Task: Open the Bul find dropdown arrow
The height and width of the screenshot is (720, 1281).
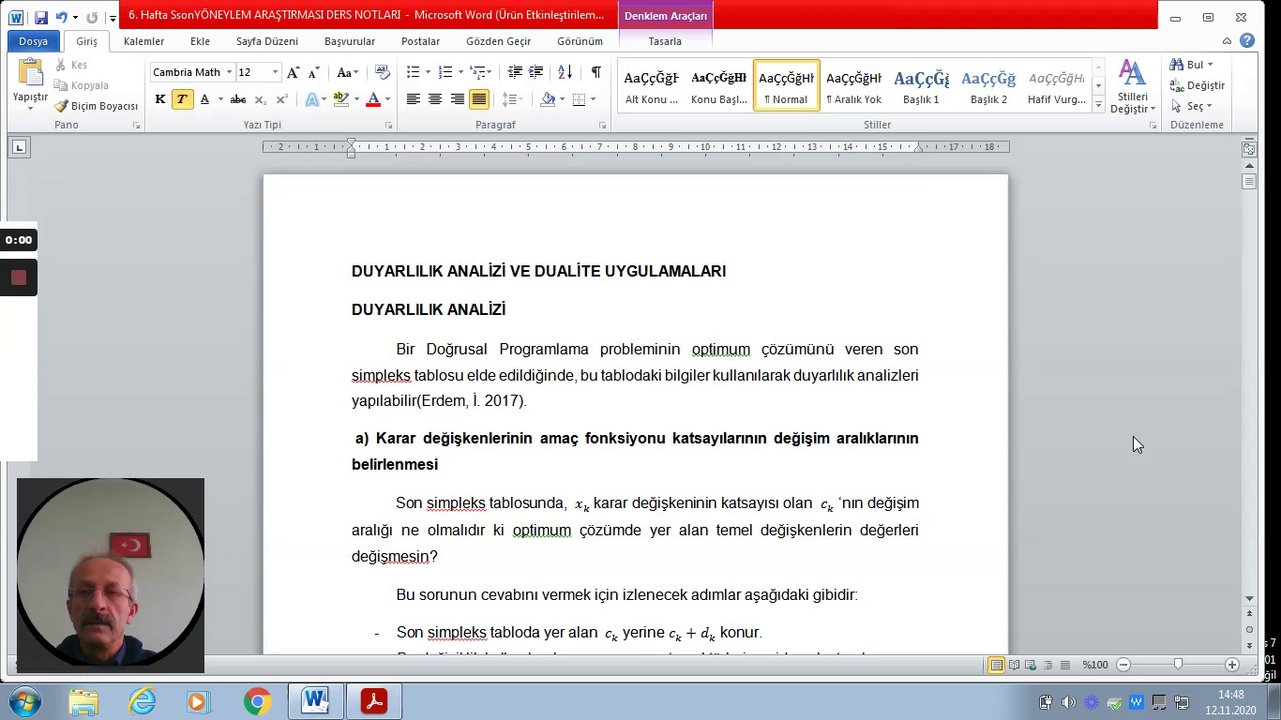Action: click(x=1210, y=65)
